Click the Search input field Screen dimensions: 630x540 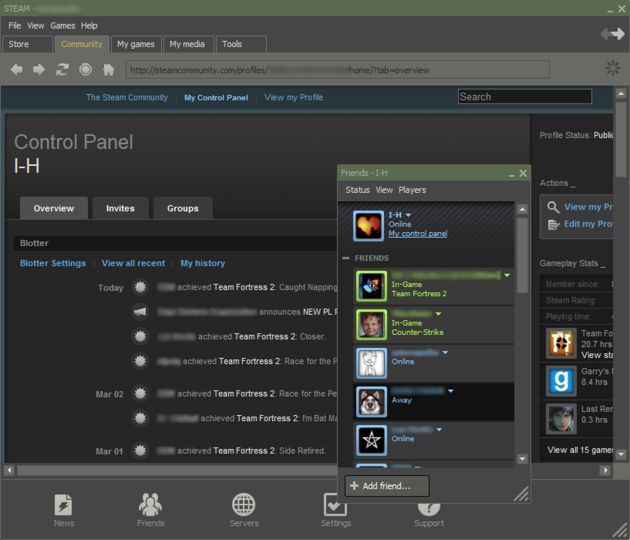coord(524,97)
